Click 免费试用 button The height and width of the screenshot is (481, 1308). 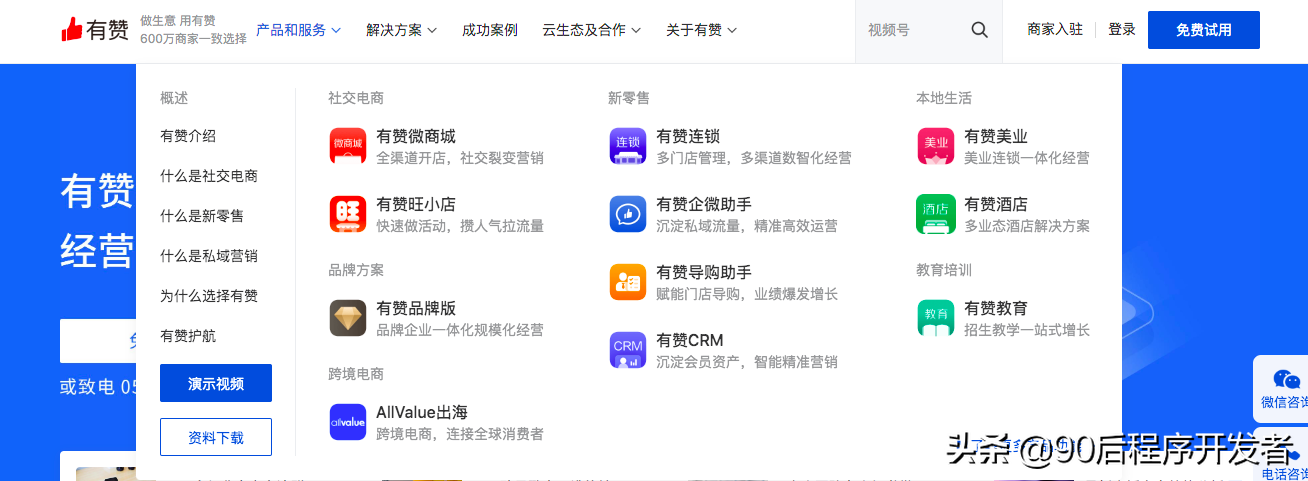[x=1204, y=30]
